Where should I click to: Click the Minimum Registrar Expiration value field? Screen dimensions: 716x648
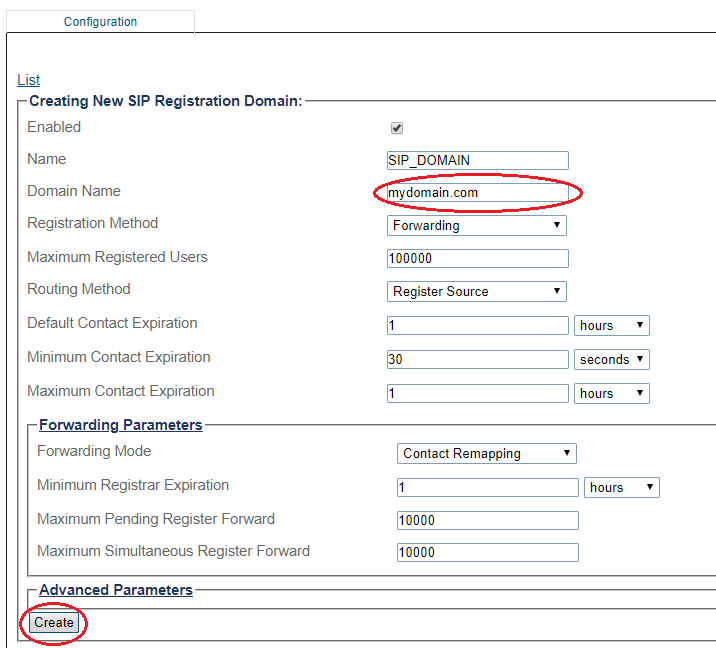pyautogui.click(x=487, y=488)
